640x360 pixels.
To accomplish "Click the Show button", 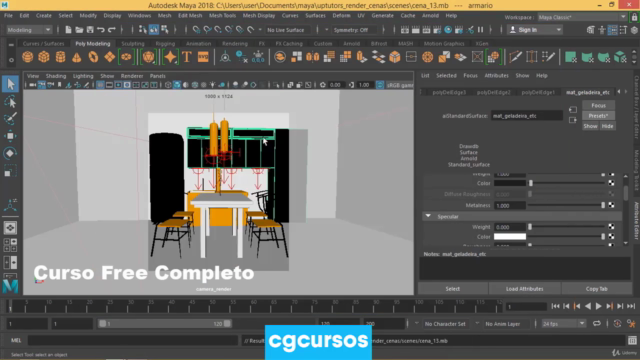I will pos(590,126).
